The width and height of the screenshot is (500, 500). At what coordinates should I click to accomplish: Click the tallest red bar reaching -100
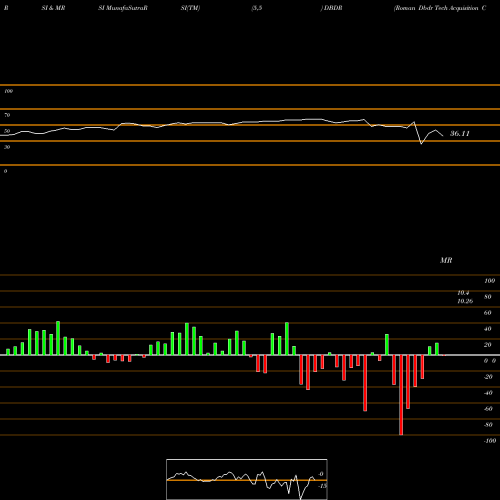(401, 395)
